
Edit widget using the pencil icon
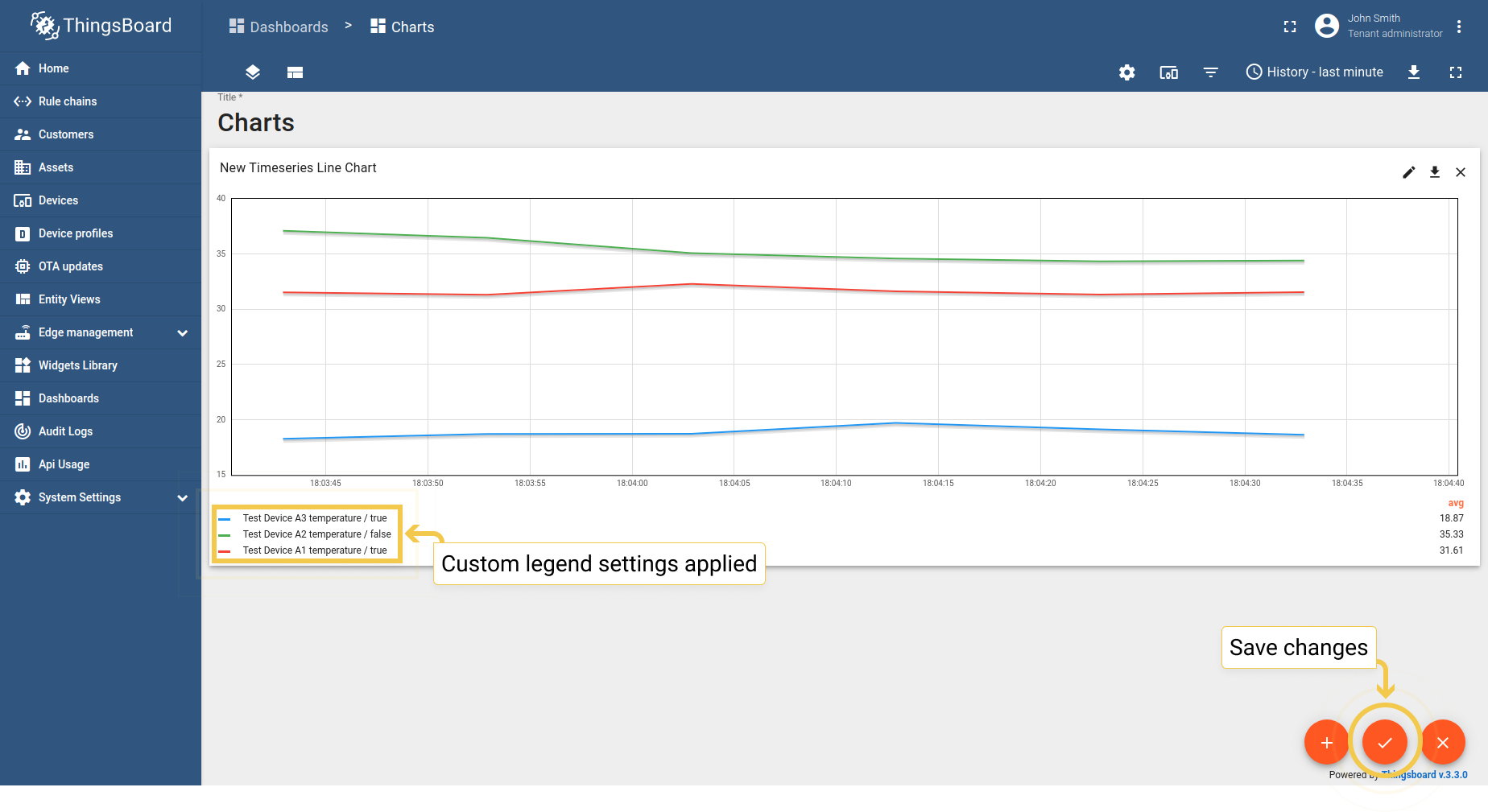coord(1408,172)
